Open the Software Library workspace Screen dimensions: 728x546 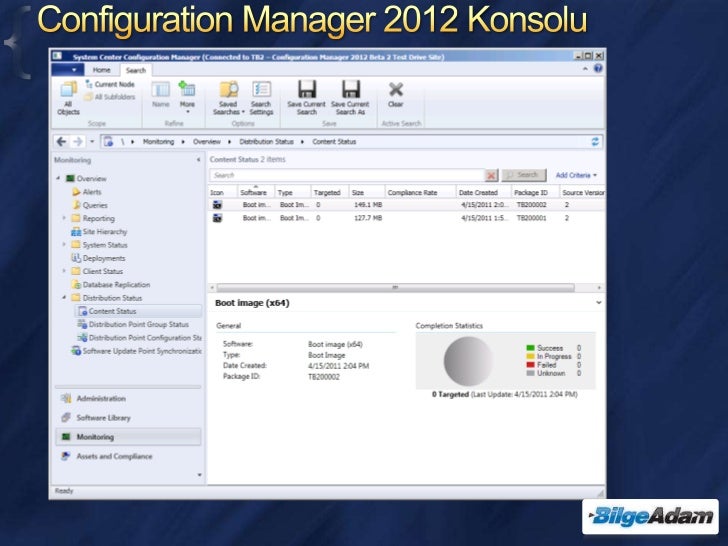(128, 417)
